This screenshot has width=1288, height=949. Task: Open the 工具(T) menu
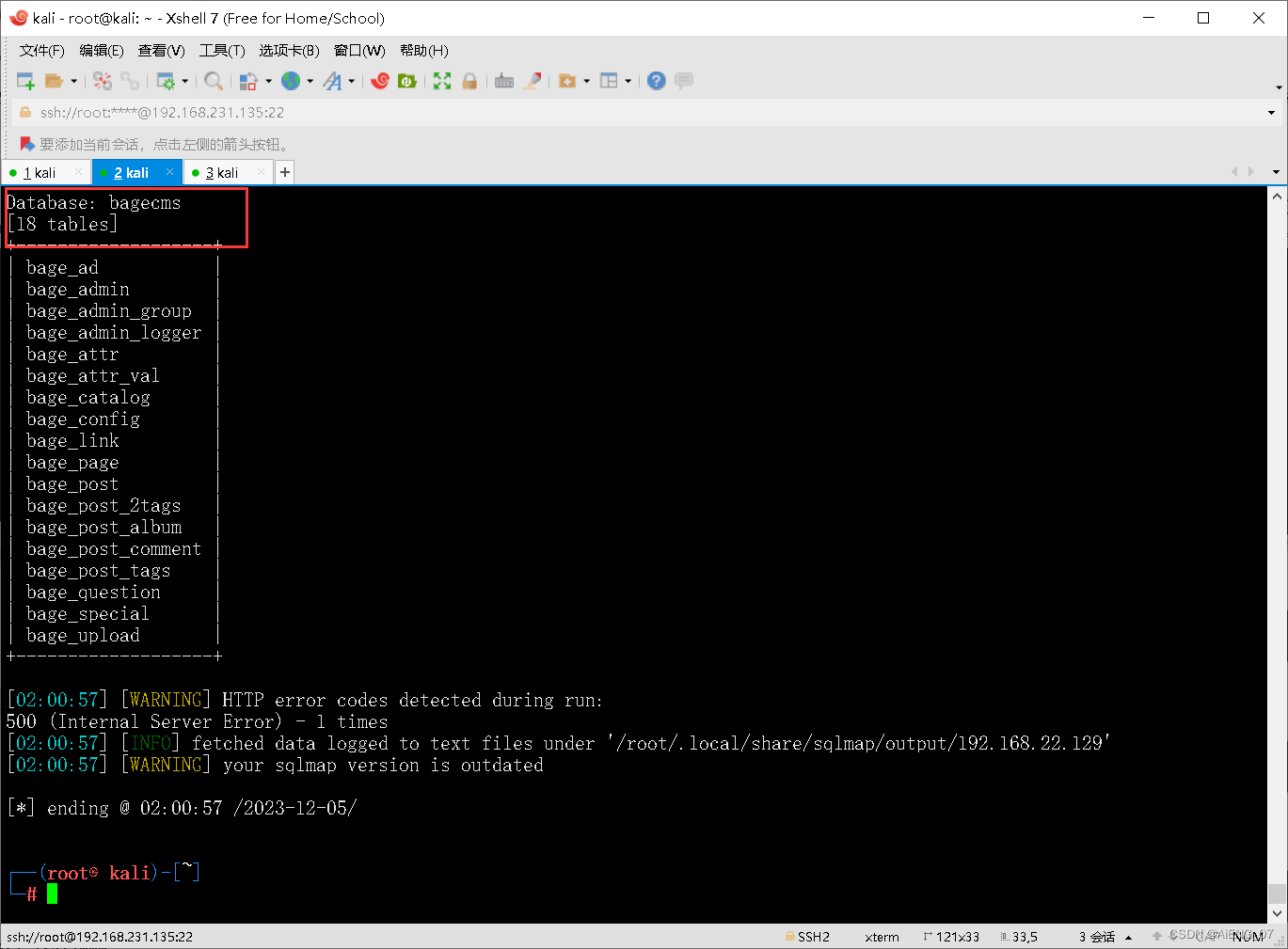tap(222, 51)
